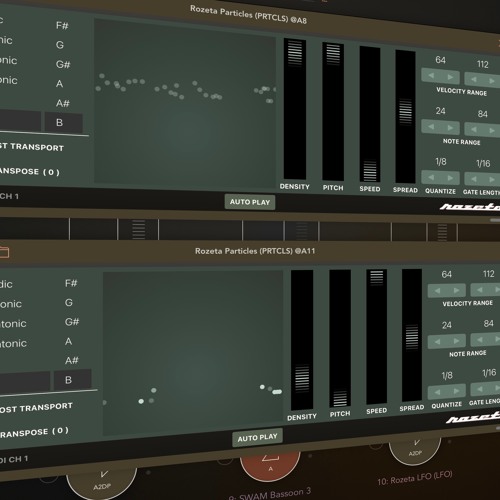Open the Transpose (0) setting in the A11 window
The image size is (500, 500).
click(34, 432)
